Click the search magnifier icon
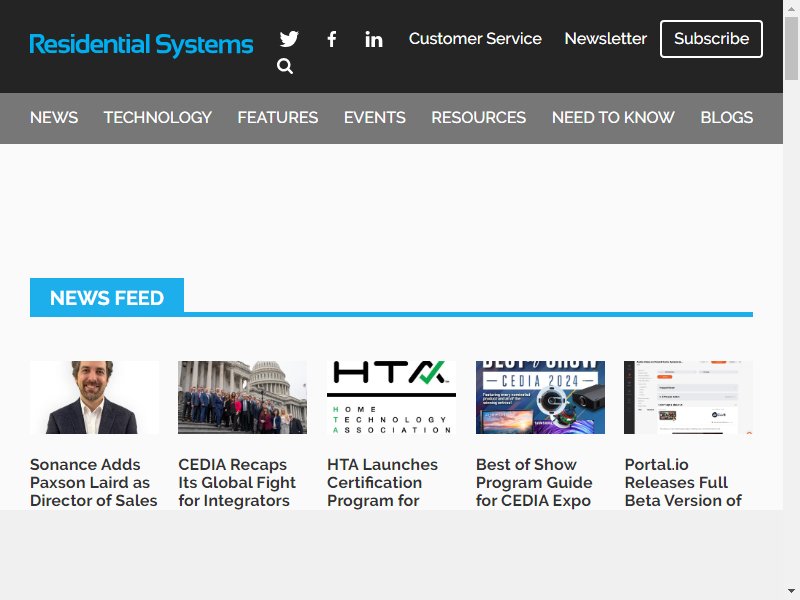 285,66
